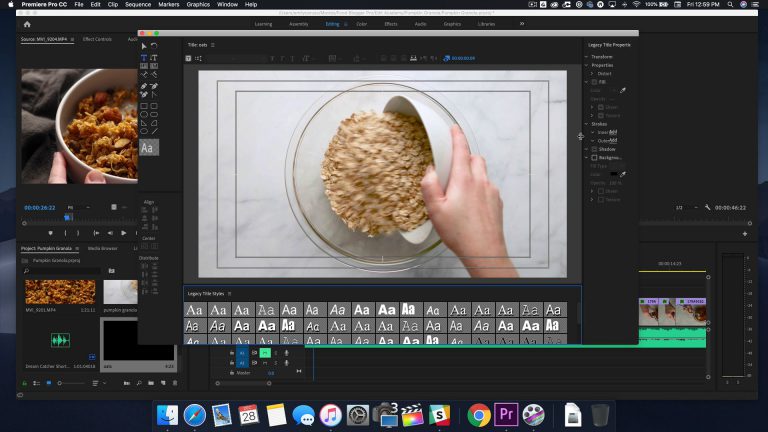Click Add link next to Inner Strokes
Screen dimensions: 768x432
point(613,132)
